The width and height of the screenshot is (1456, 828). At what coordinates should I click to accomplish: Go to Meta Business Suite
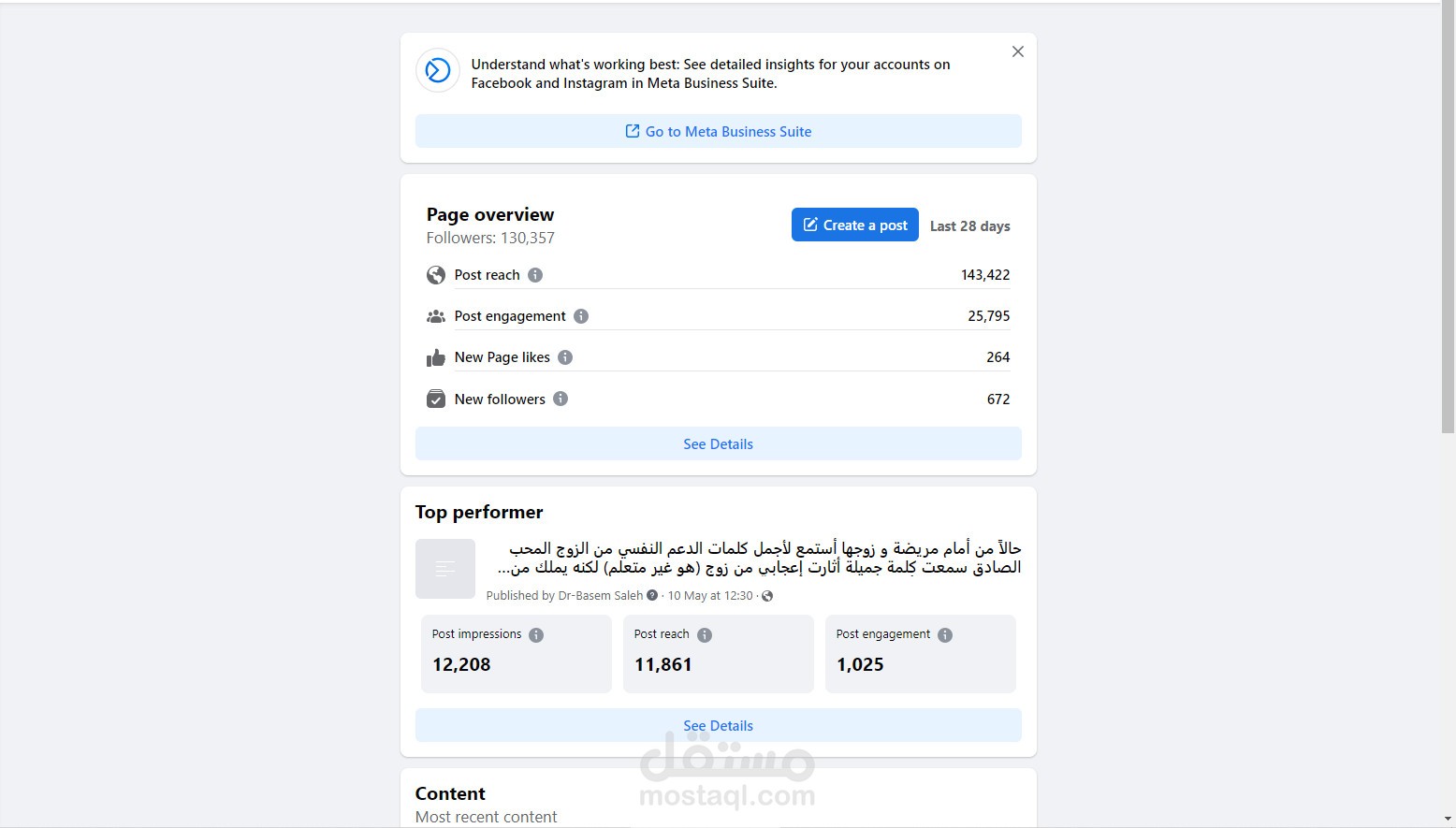718,132
